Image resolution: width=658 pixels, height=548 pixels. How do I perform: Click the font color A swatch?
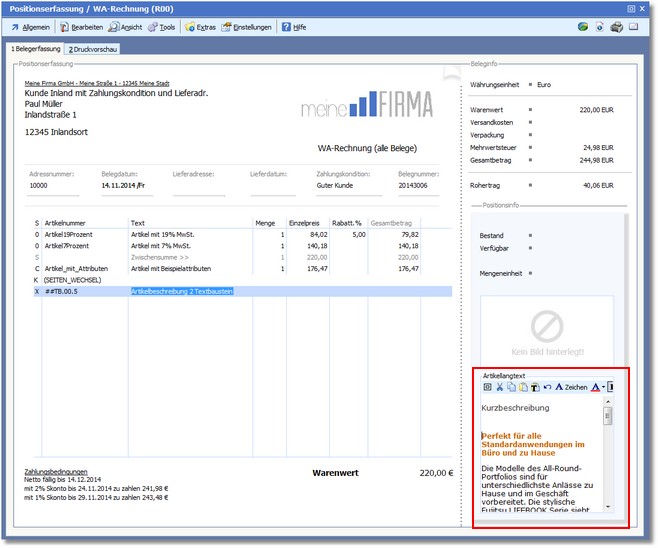click(595, 387)
